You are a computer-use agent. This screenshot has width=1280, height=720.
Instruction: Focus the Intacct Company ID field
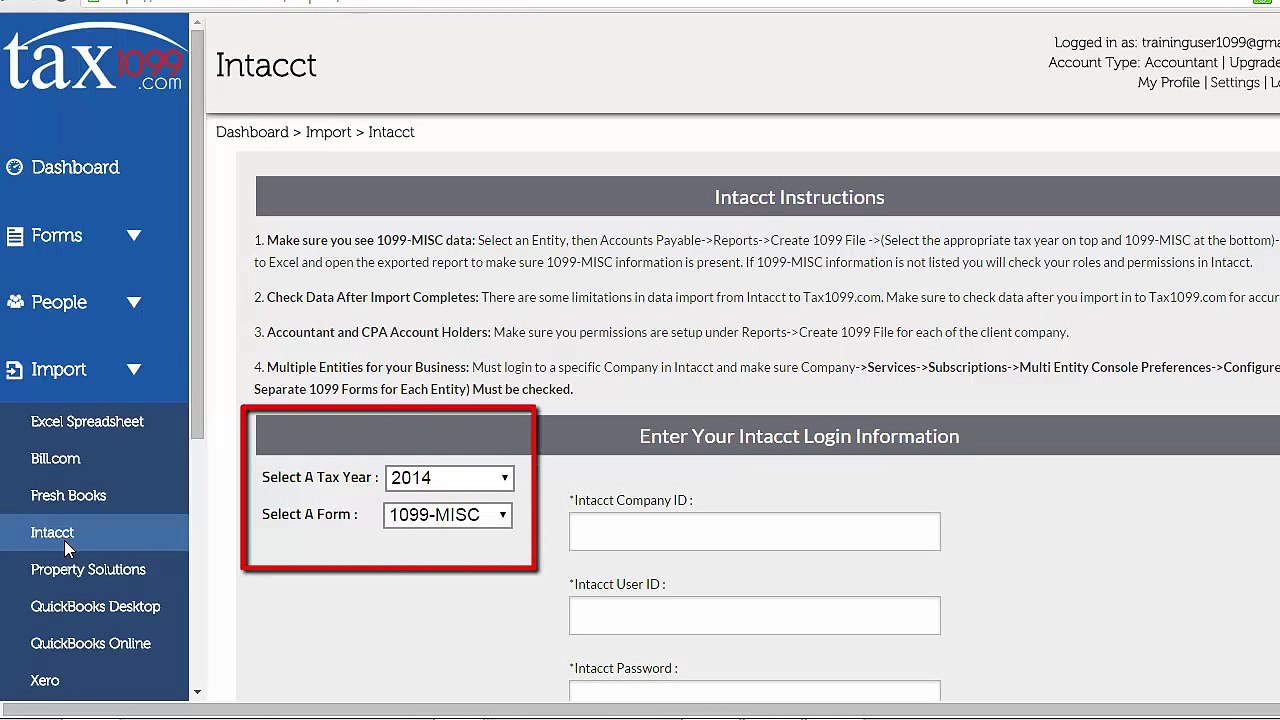(755, 532)
